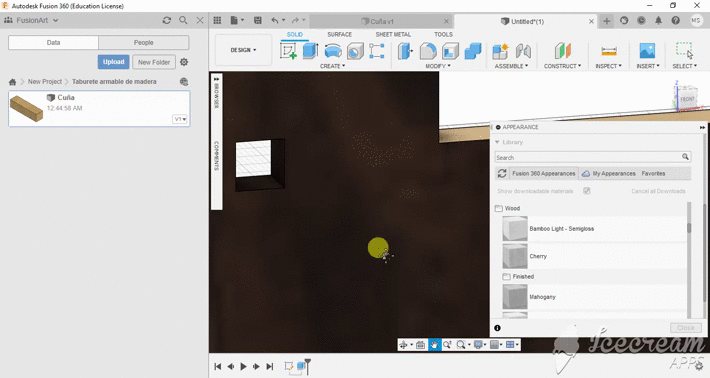Switch to the People tab

tap(144, 43)
